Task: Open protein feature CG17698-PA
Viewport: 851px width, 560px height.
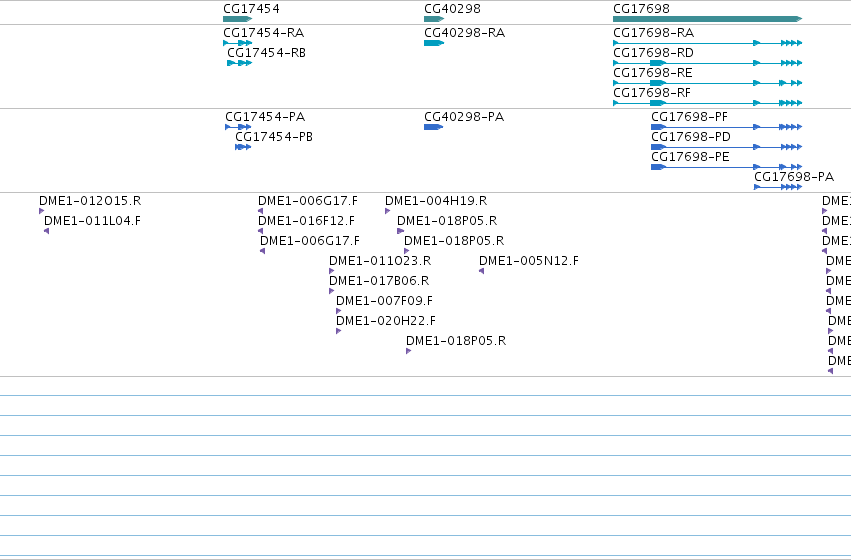Action: tap(778, 187)
